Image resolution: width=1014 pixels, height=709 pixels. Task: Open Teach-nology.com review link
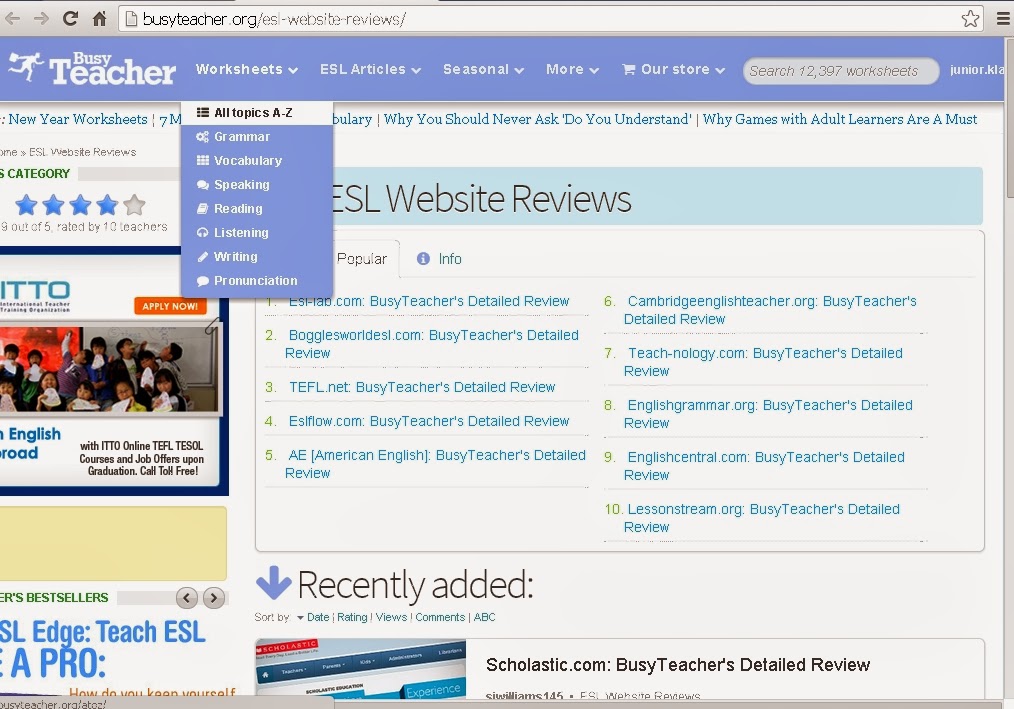(x=763, y=362)
